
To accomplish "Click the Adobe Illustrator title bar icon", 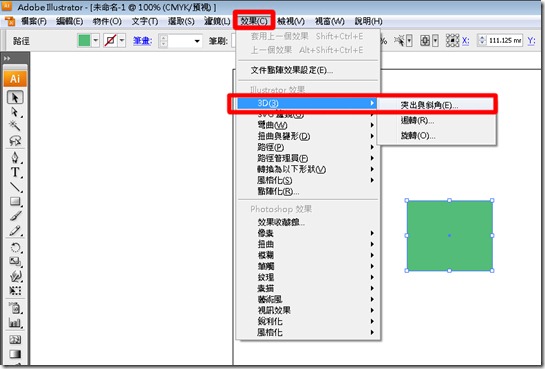I will click(7, 6).
